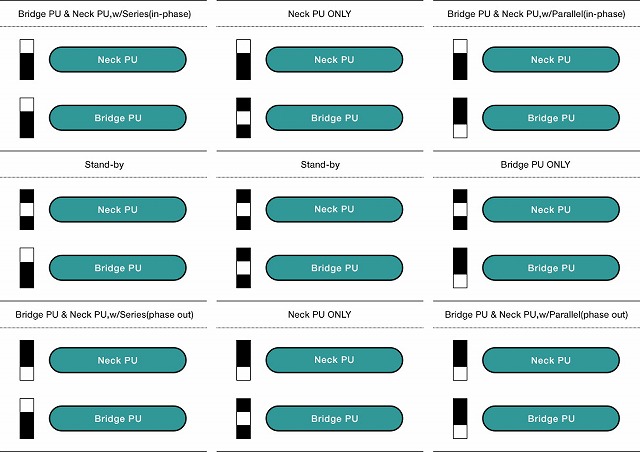This screenshot has height=452, width=640.
Task: Toggle Neck switch in left Stand-by panel
Action: coord(27,209)
